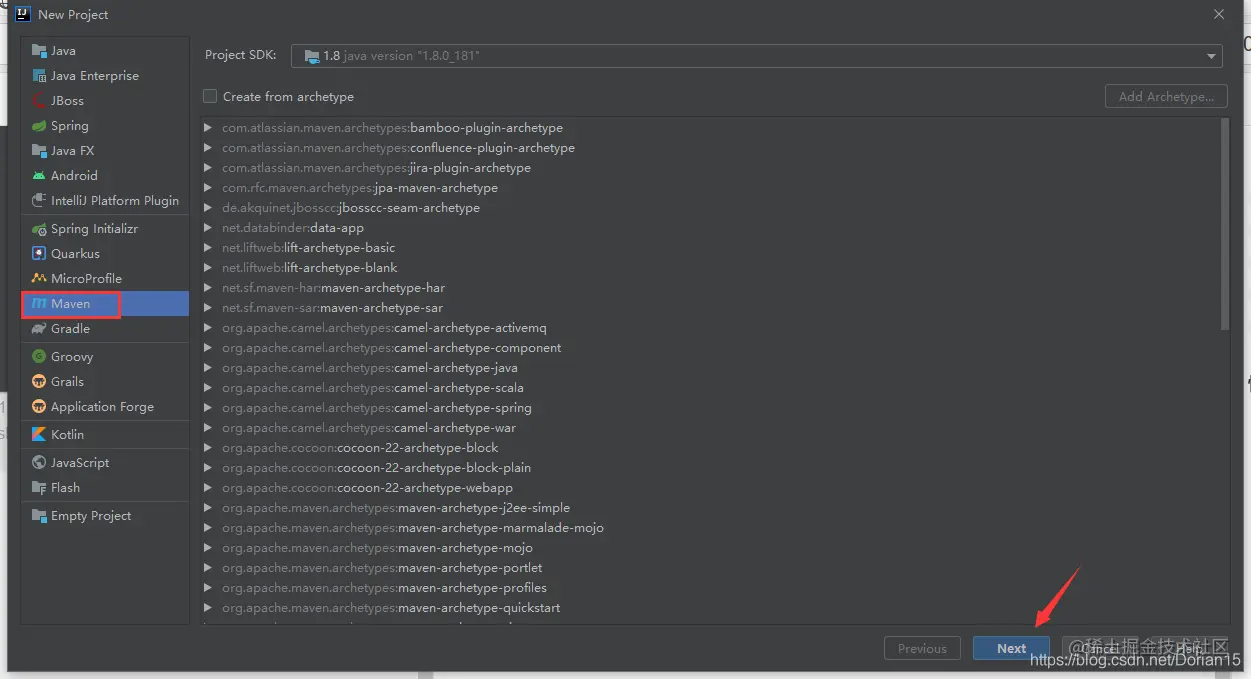Select cocoon-22-archetype-block-plain row
This screenshot has width=1251, height=679.
coord(711,468)
